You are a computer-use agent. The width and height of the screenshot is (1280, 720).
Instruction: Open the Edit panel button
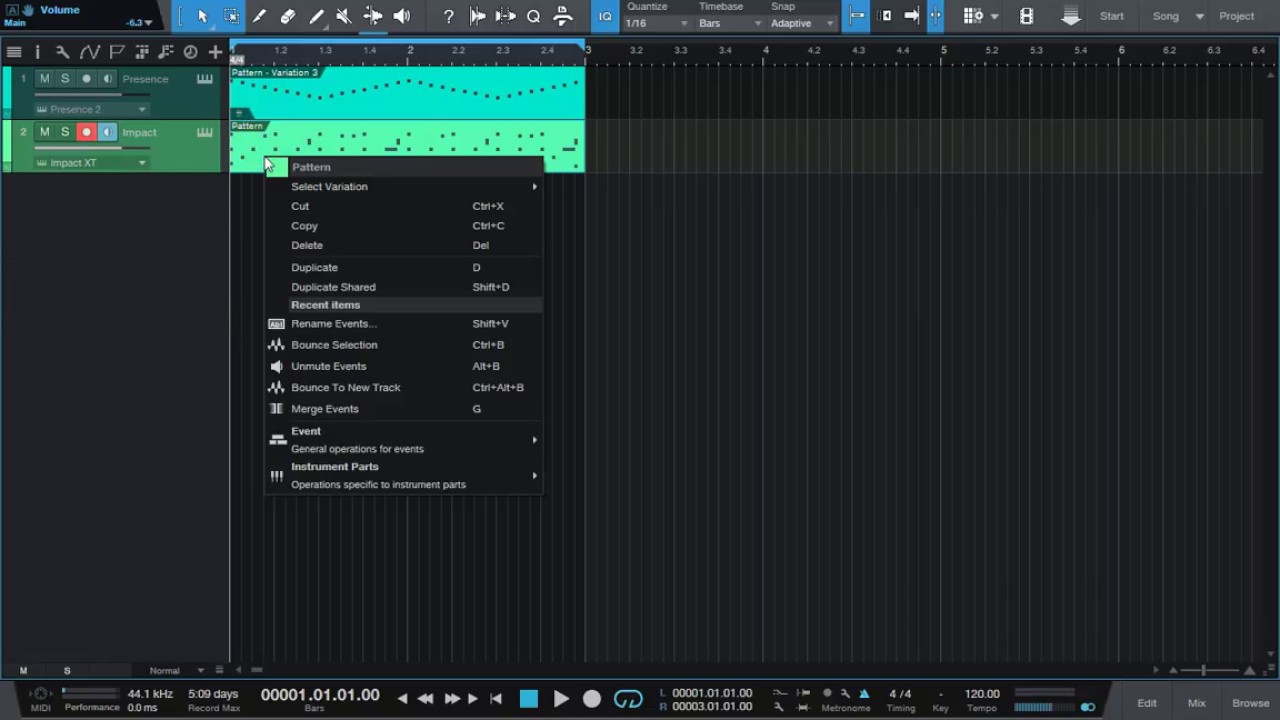(1147, 703)
